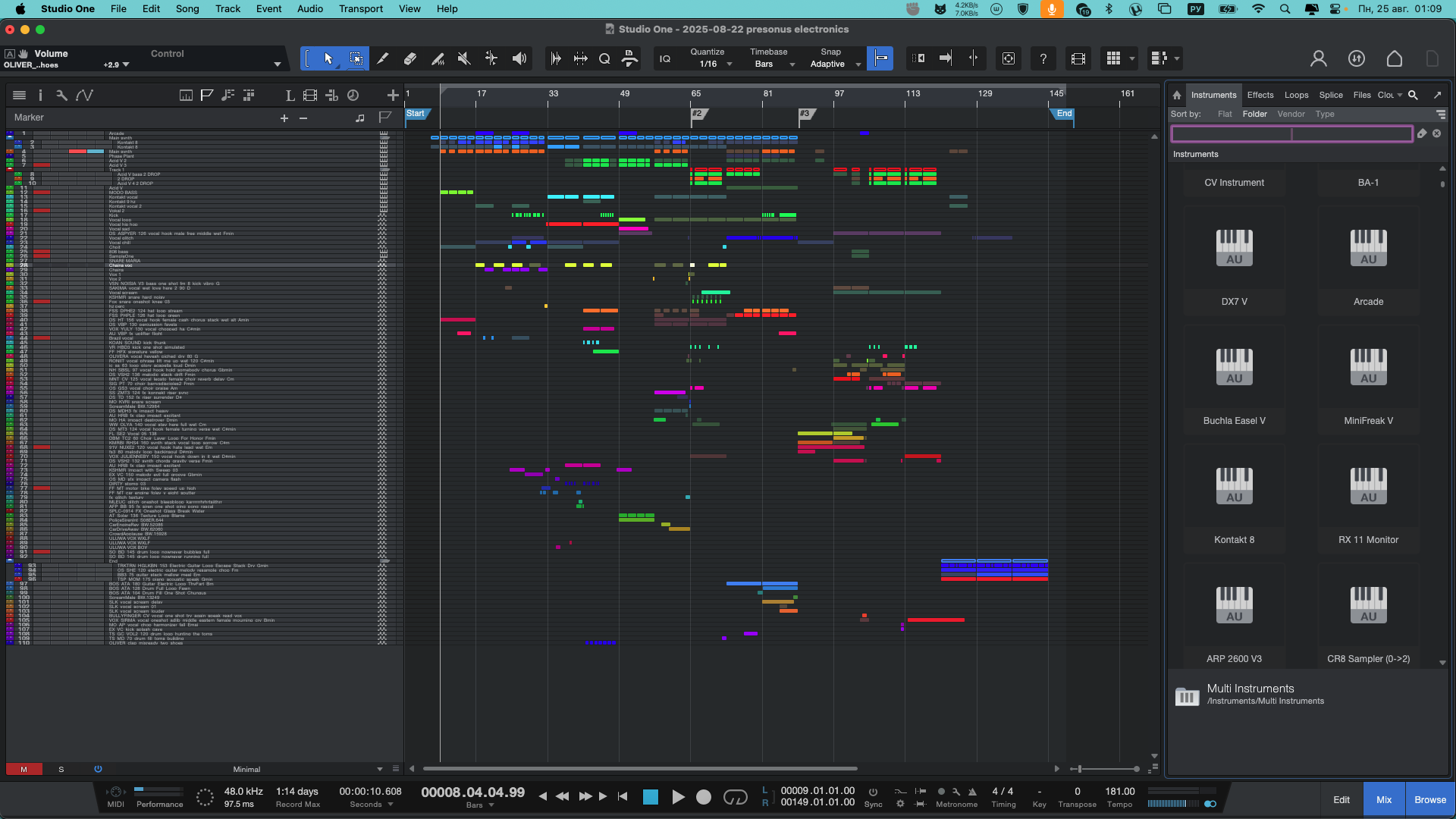Select the Eraser tool
This screenshot has height=819, width=1456.
(410, 58)
